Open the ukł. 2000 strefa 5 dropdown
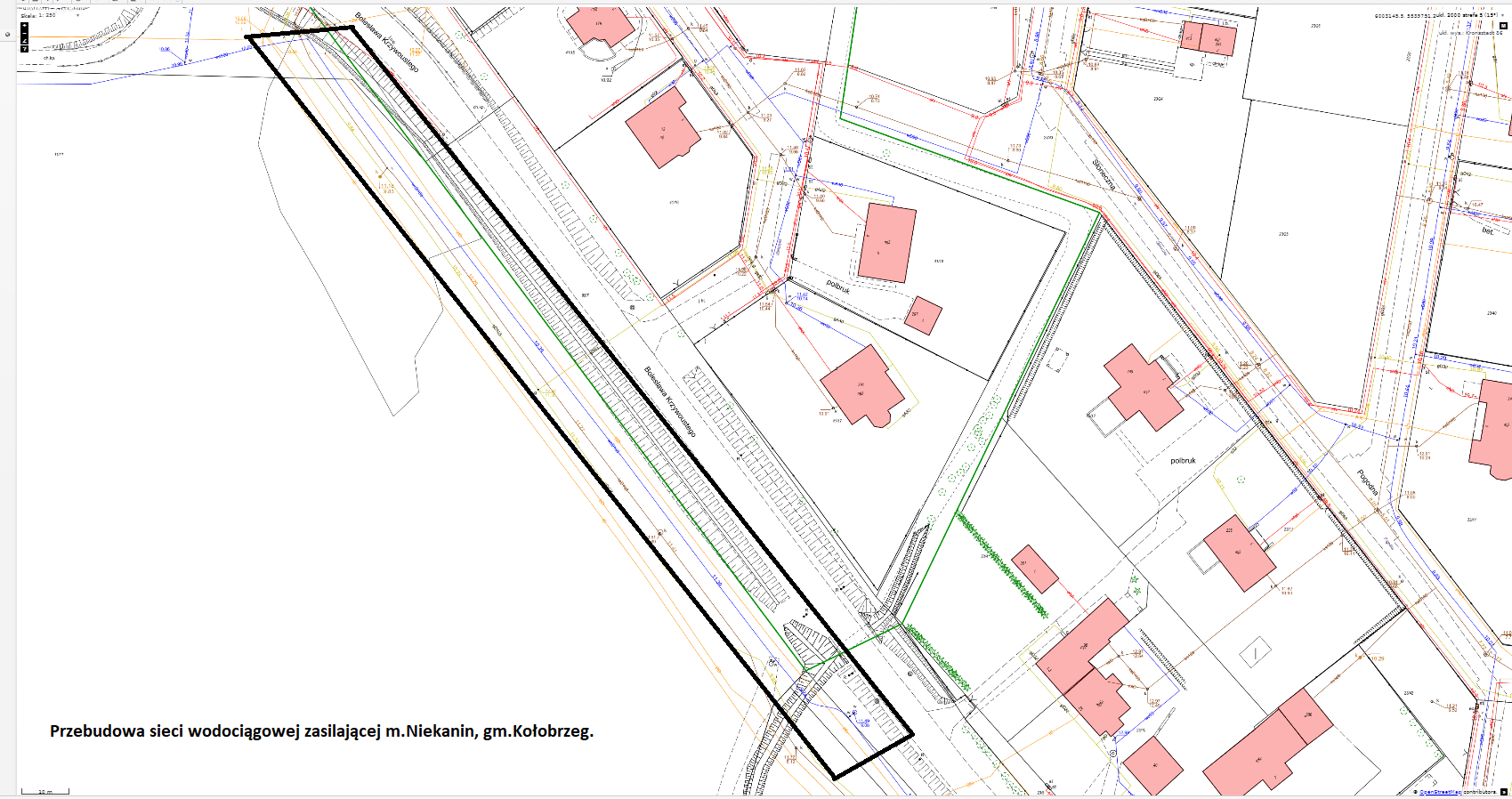 1503,15
